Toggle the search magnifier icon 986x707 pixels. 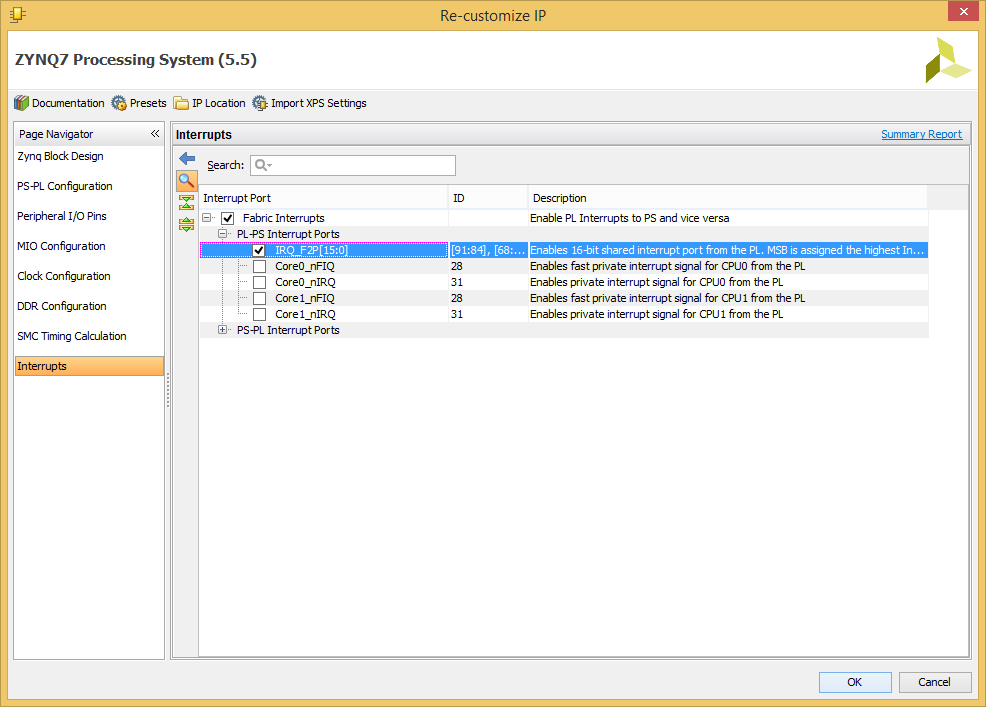[187, 181]
